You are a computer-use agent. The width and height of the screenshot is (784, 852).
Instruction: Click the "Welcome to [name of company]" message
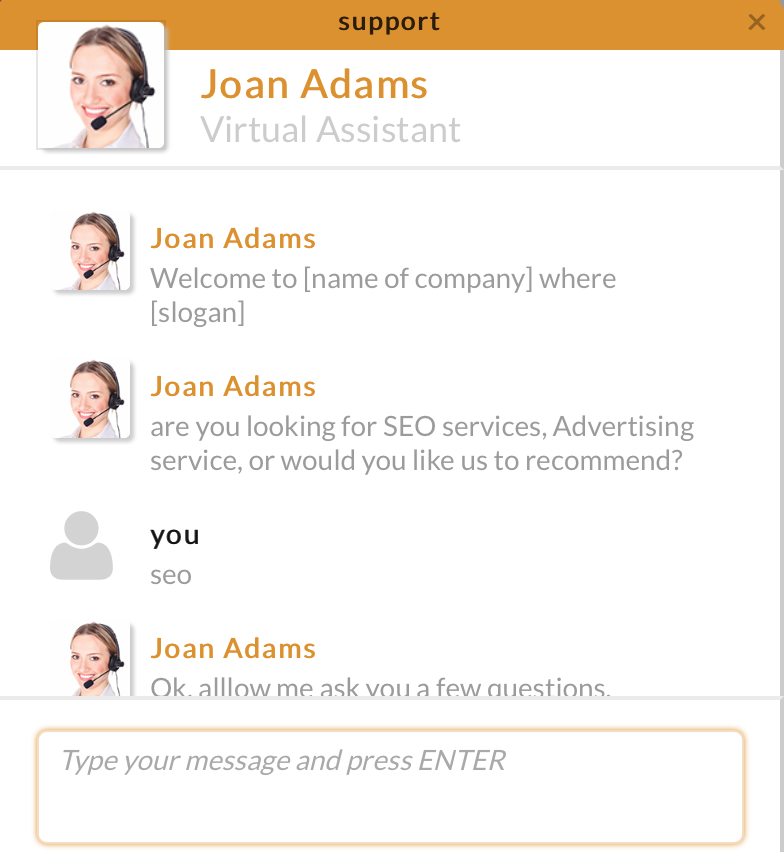383,278
